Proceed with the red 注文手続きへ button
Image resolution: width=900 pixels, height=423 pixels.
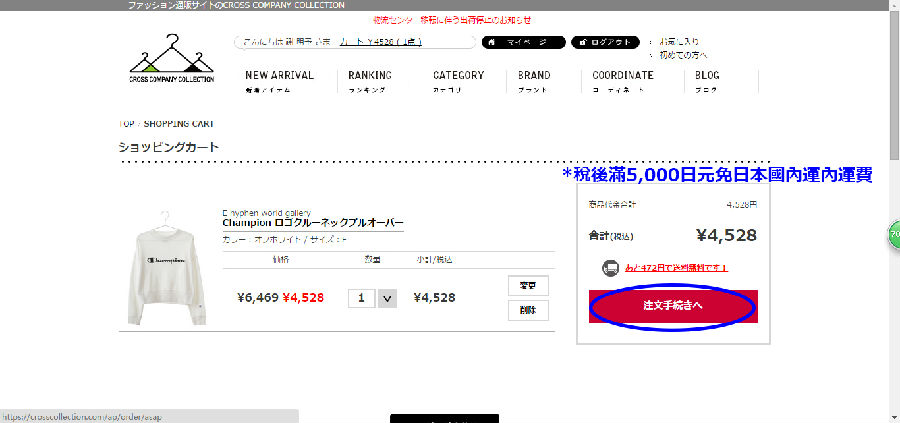(673, 306)
